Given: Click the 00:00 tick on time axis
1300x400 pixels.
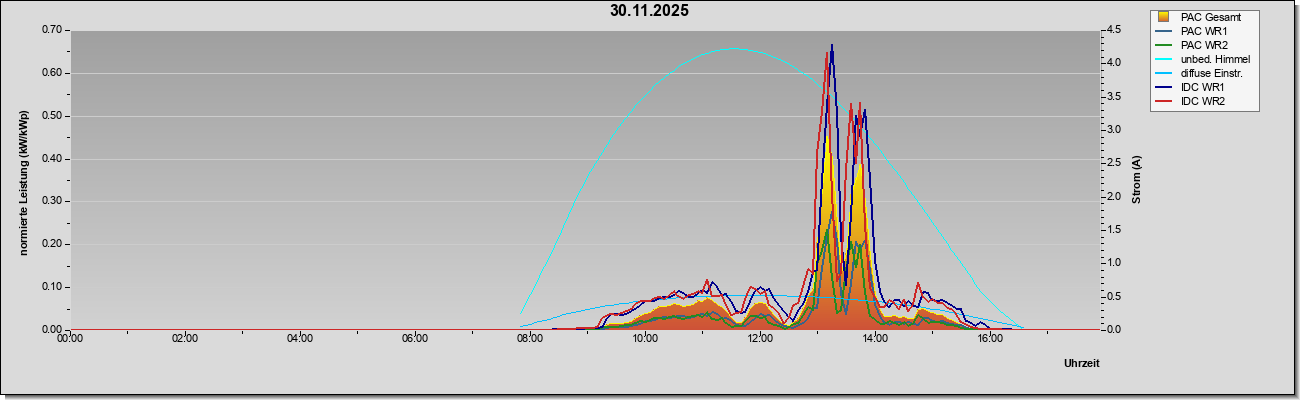Looking at the screenshot, I should click(x=69, y=338).
